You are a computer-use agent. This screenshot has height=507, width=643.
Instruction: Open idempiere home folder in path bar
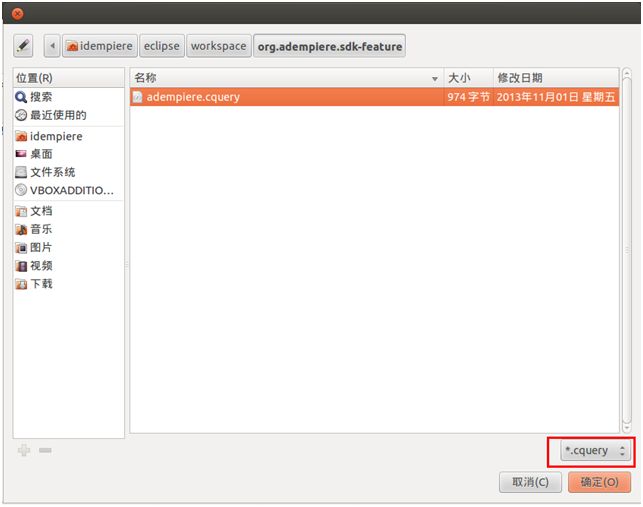click(100, 46)
